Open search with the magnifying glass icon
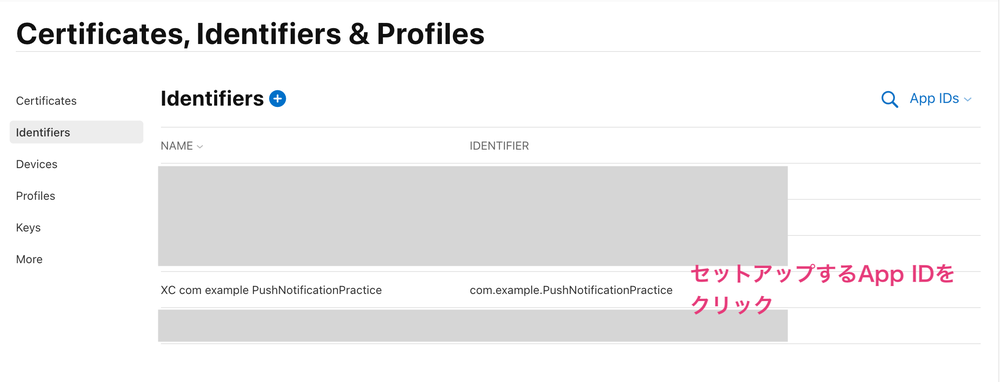 pyautogui.click(x=890, y=99)
